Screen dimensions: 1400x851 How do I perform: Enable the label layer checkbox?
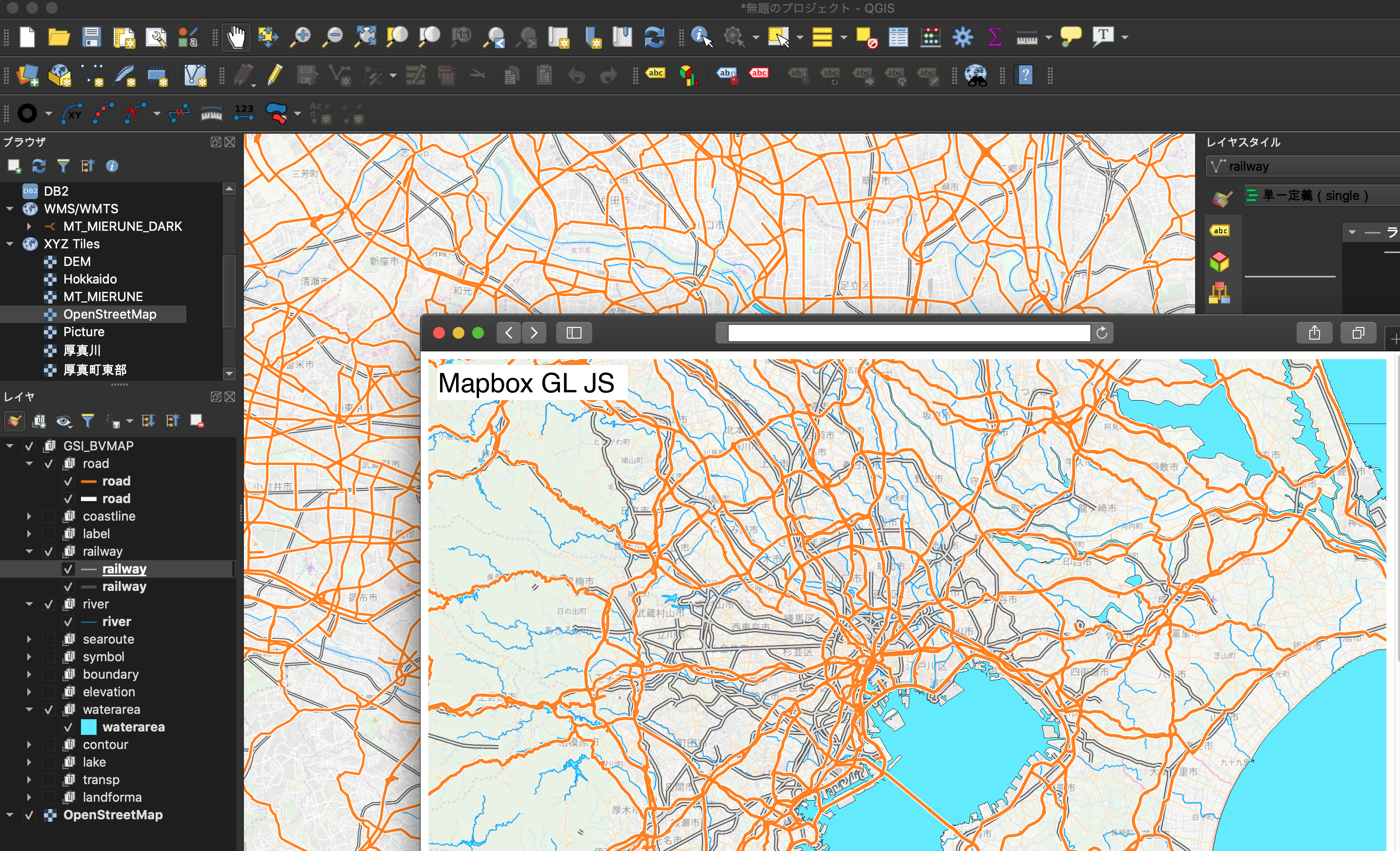[49, 534]
